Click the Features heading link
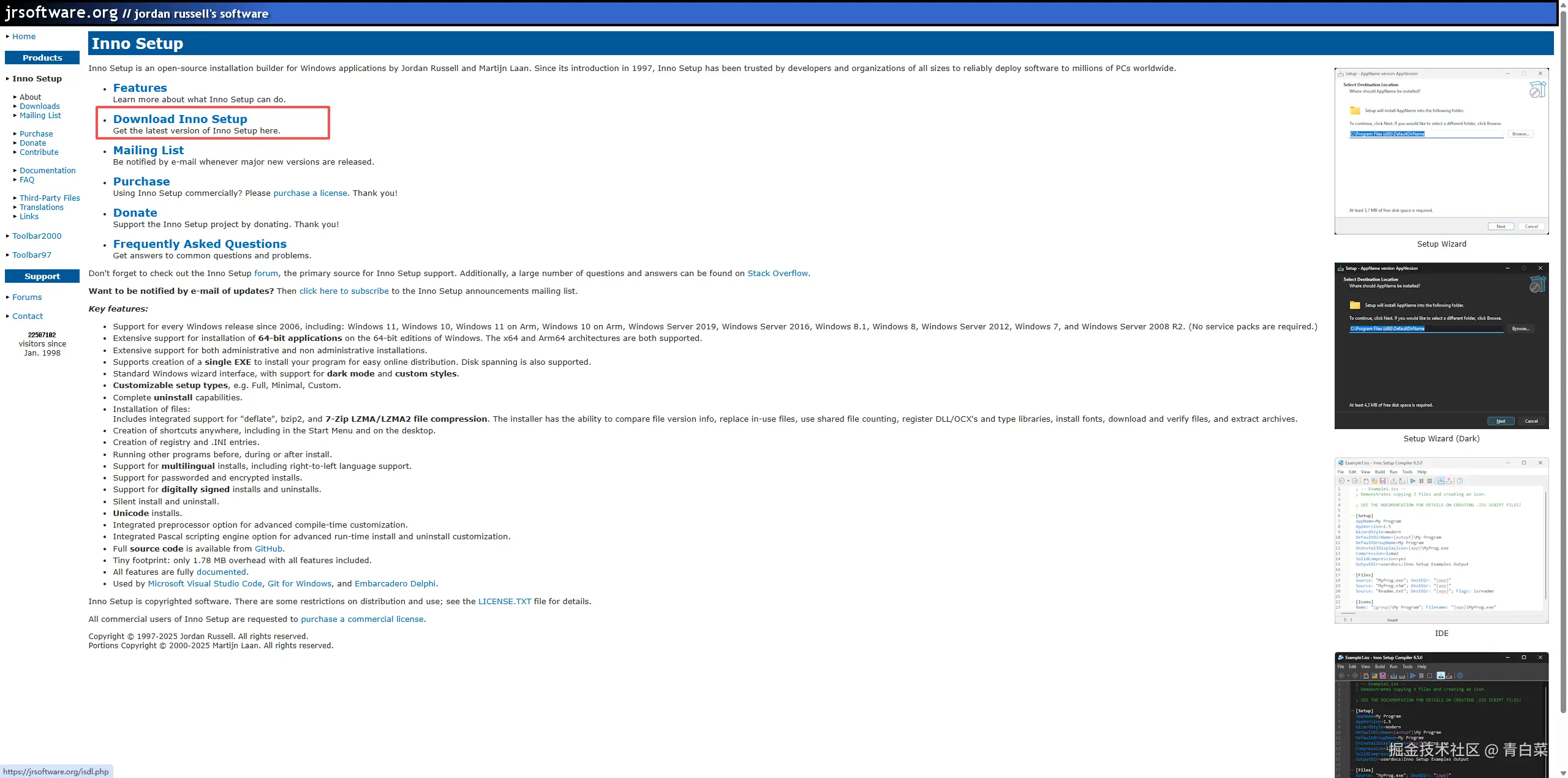This screenshot has height=778, width=1568. [x=140, y=88]
